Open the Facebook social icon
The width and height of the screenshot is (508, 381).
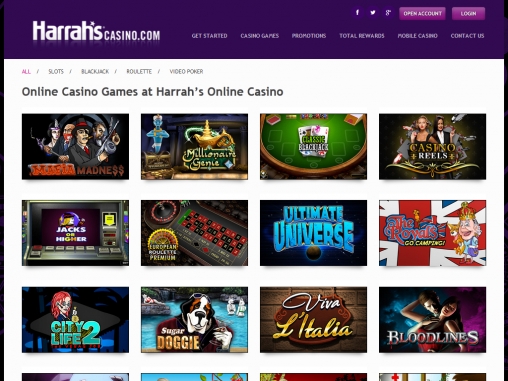(x=357, y=13)
